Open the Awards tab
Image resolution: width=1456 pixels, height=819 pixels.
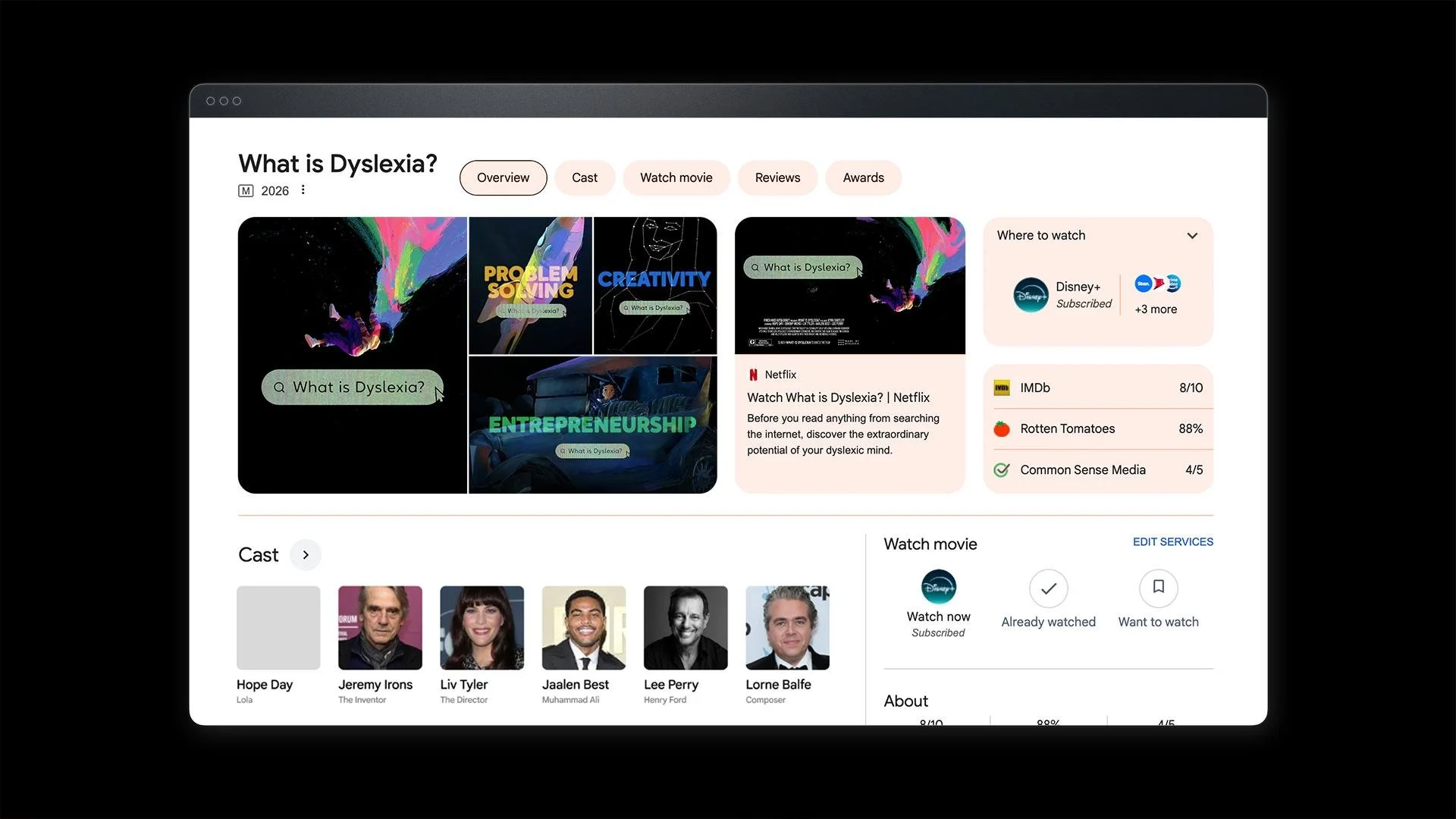(x=864, y=178)
